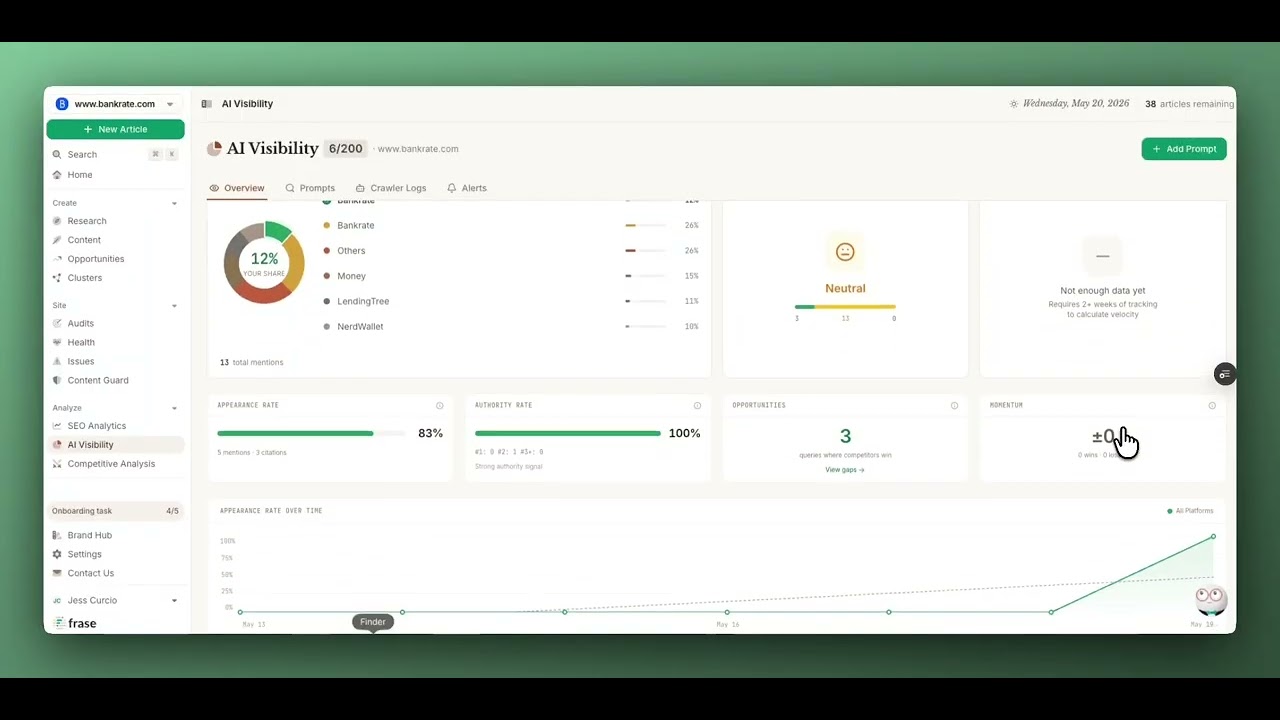Click the View gaps link
Viewport: 1280px width, 720px height.
click(845, 470)
